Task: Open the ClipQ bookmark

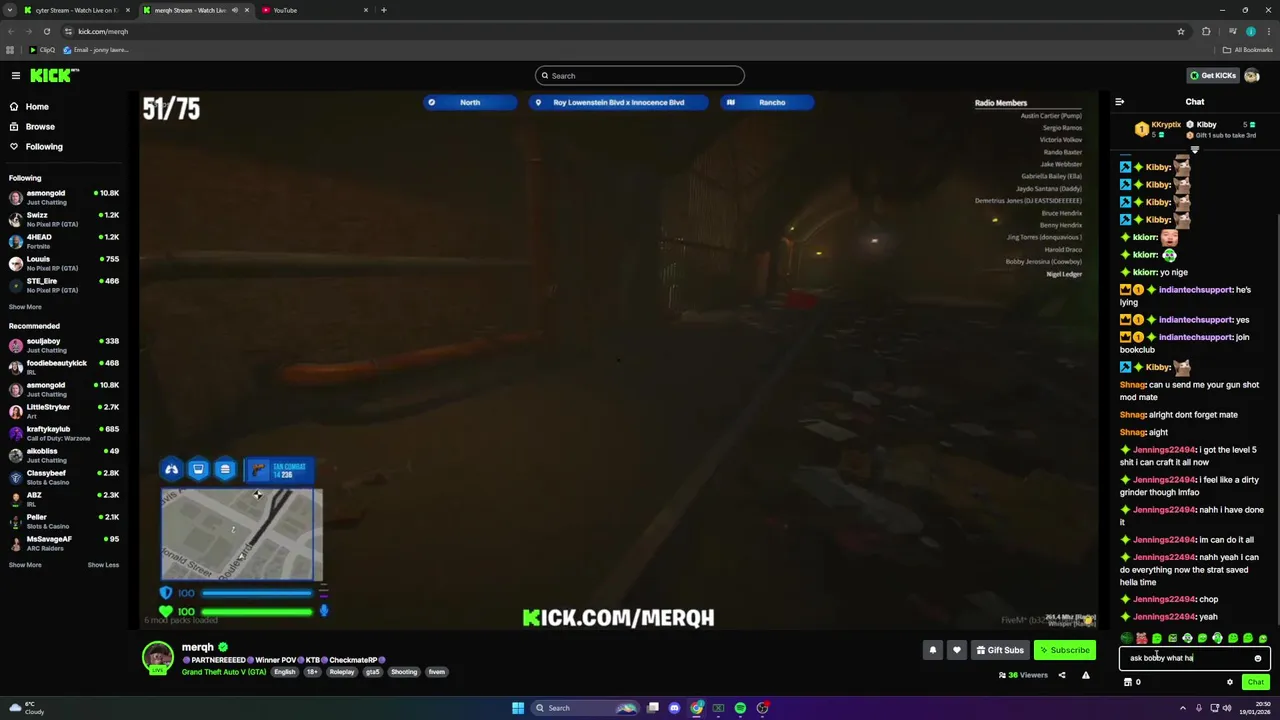Action: [x=42, y=50]
